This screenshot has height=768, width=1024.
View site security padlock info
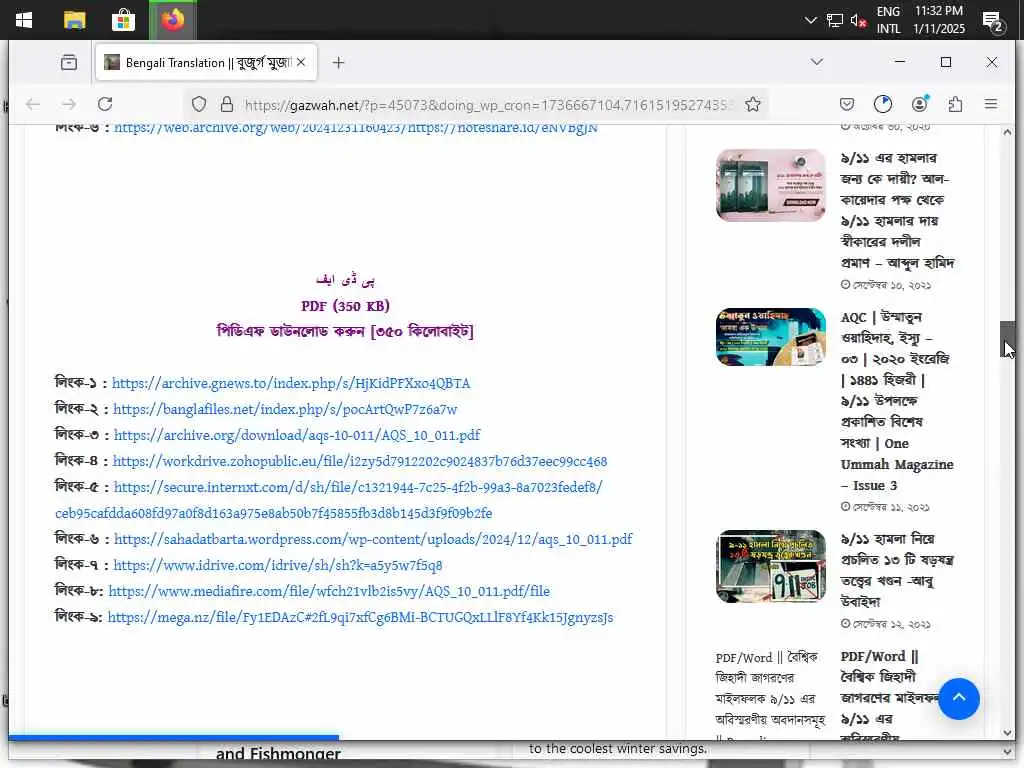pos(227,104)
